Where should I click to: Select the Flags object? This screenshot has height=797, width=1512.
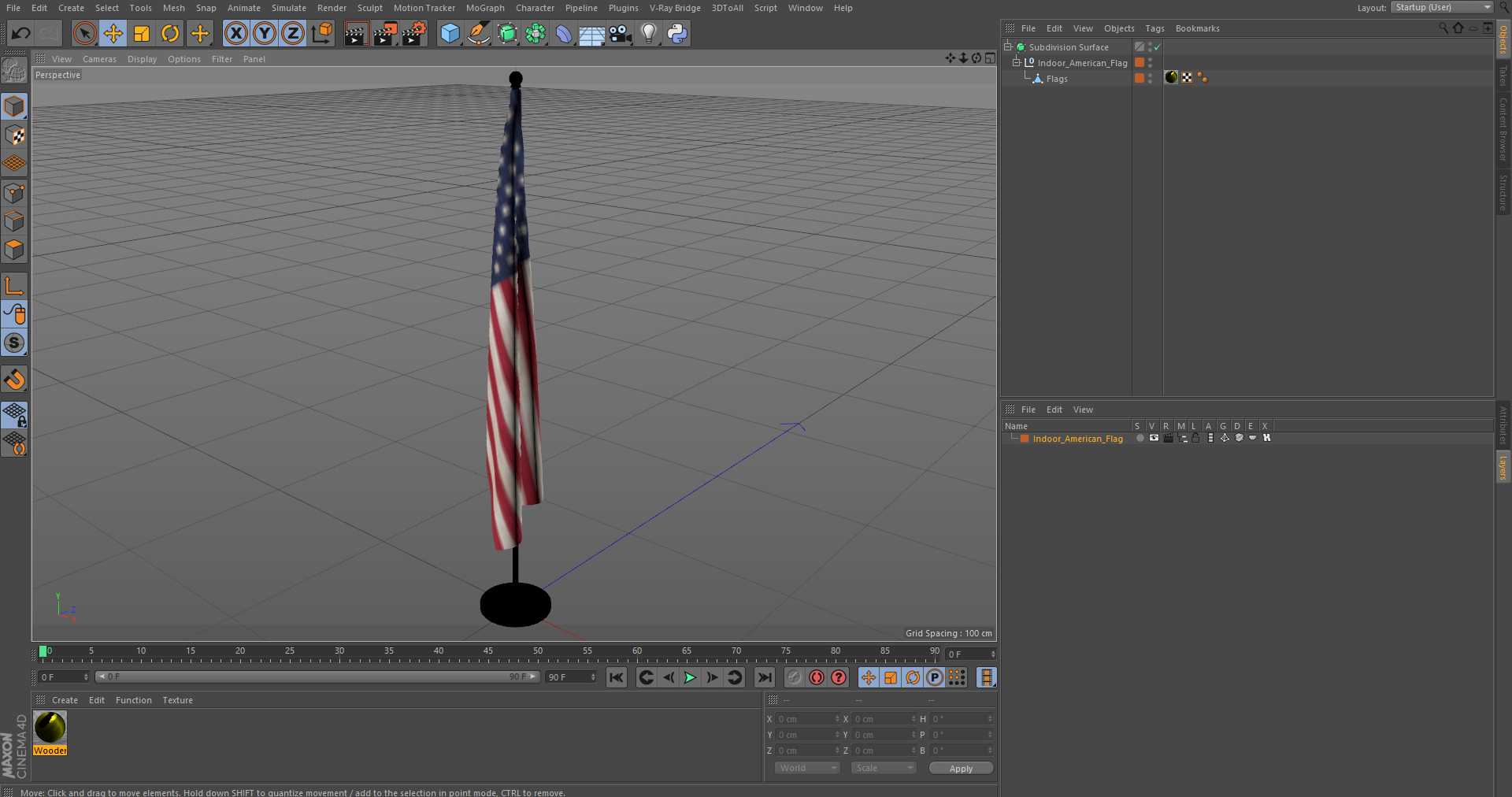[1057, 79]
